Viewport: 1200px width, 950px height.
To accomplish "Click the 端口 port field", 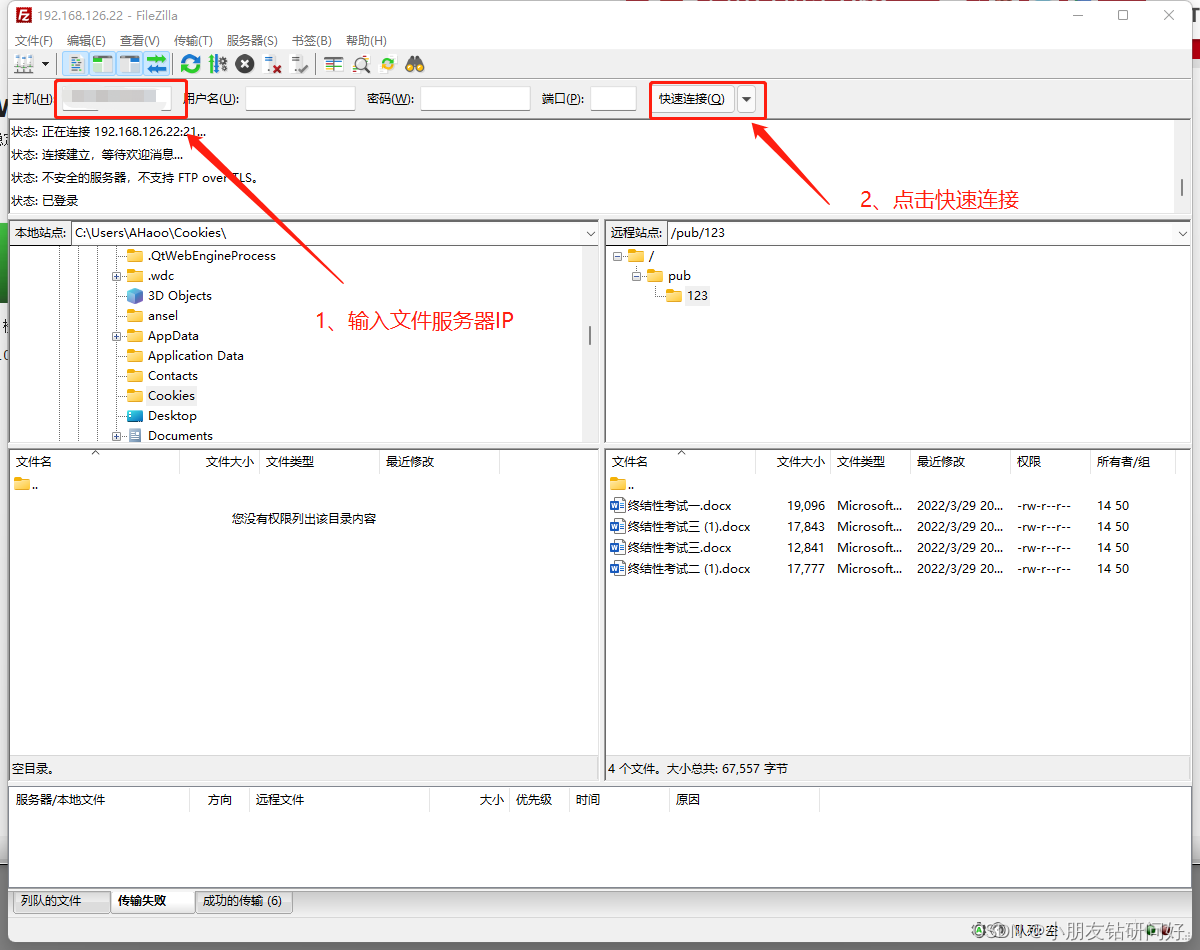I will click(613, 98).
